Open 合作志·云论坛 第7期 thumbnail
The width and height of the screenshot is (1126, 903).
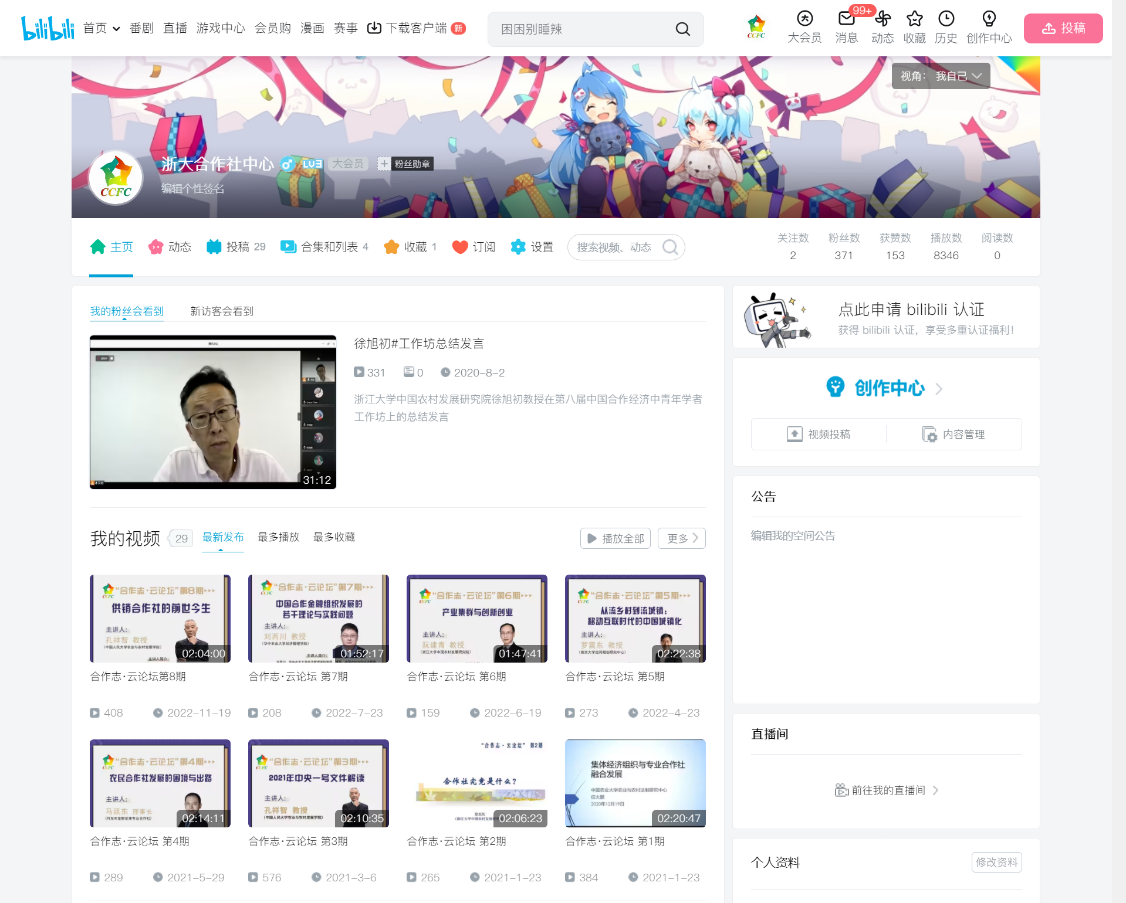click(x=318, y=619)
